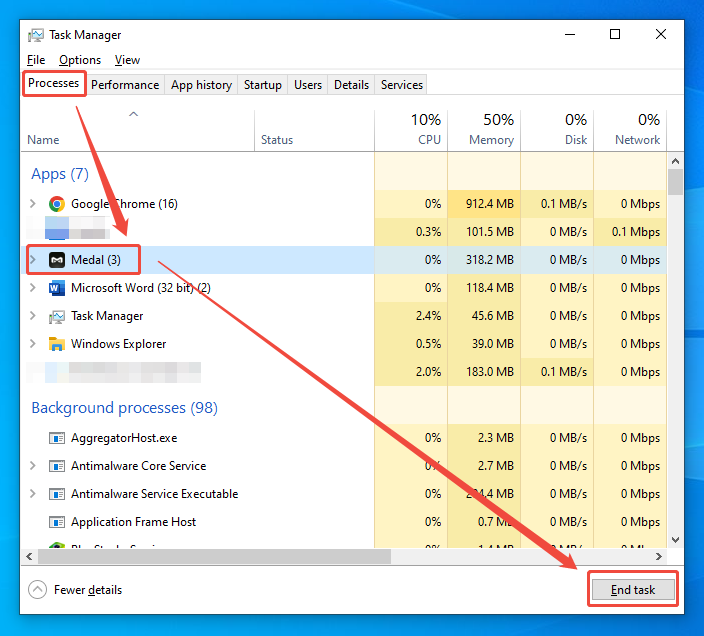704x636 pixels.
Task: Expand Antimalware Service Executable row
Action: pos(32,494)
